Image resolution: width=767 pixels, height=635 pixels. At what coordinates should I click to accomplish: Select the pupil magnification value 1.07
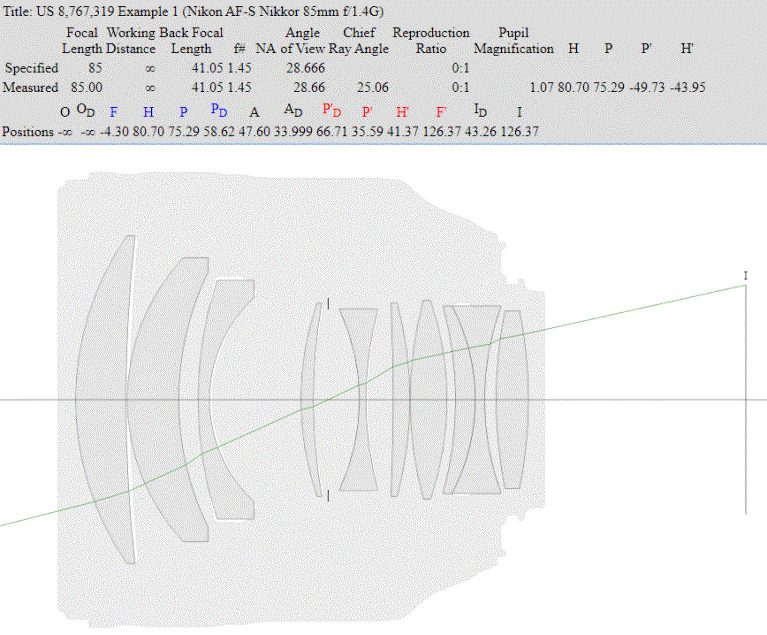pos(542,88)
